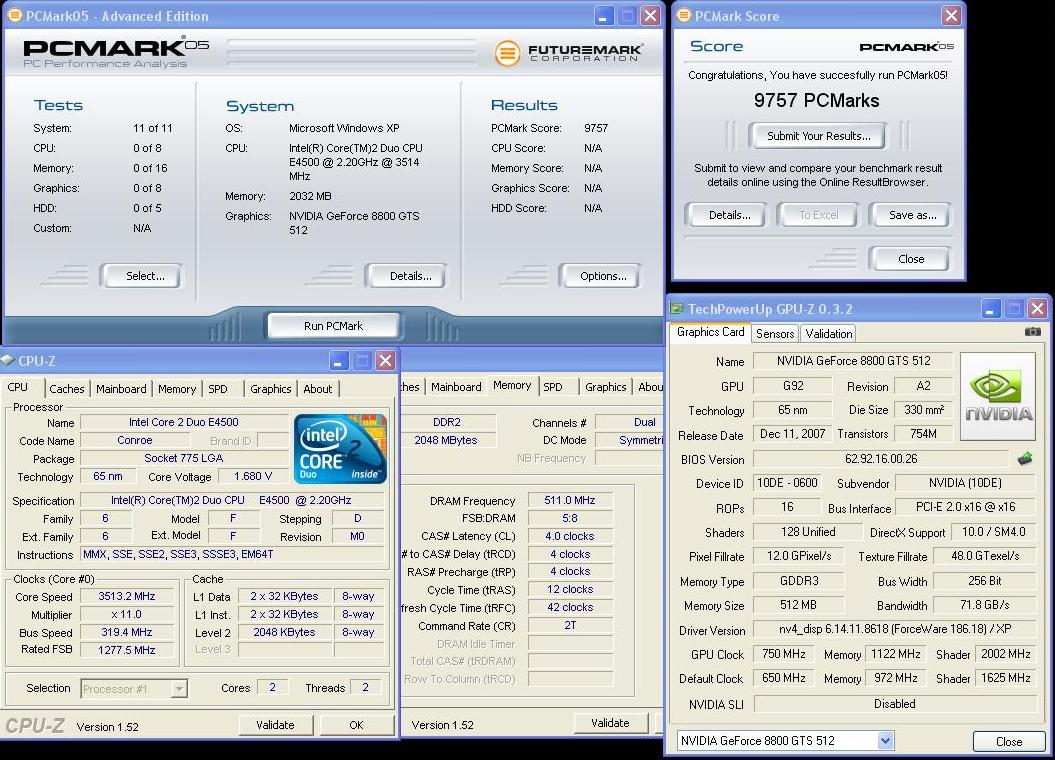Click the Command Rate value 2T
1055x760 pixels.
[x=570, y=625]
